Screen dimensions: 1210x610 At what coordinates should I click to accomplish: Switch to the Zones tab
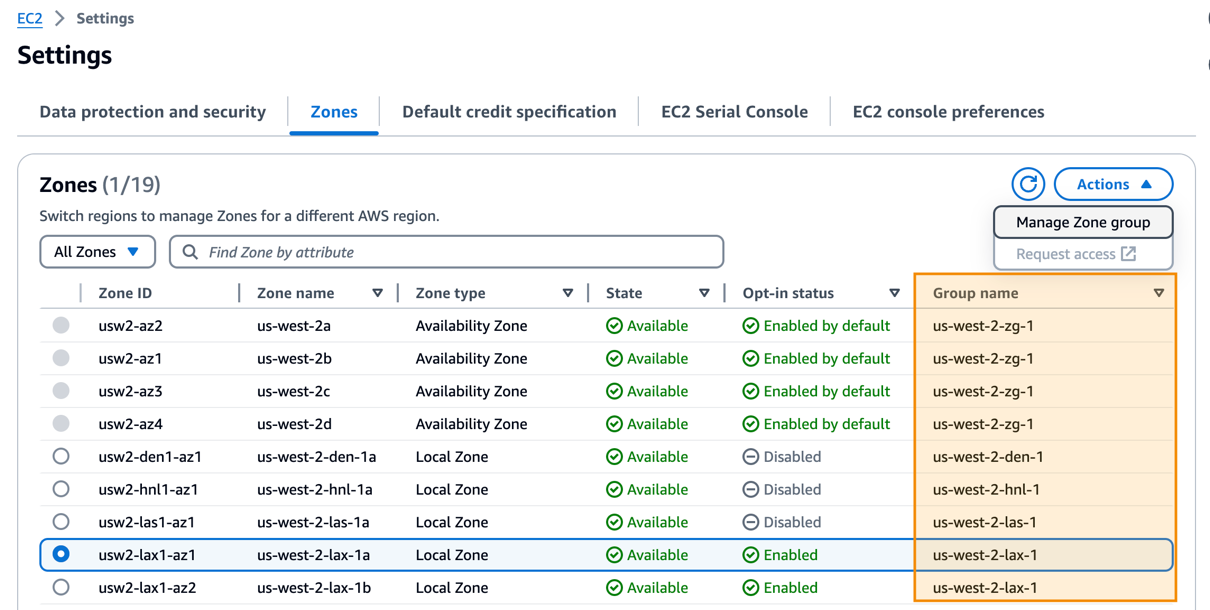pyautogui.click(x=334, y=112)
